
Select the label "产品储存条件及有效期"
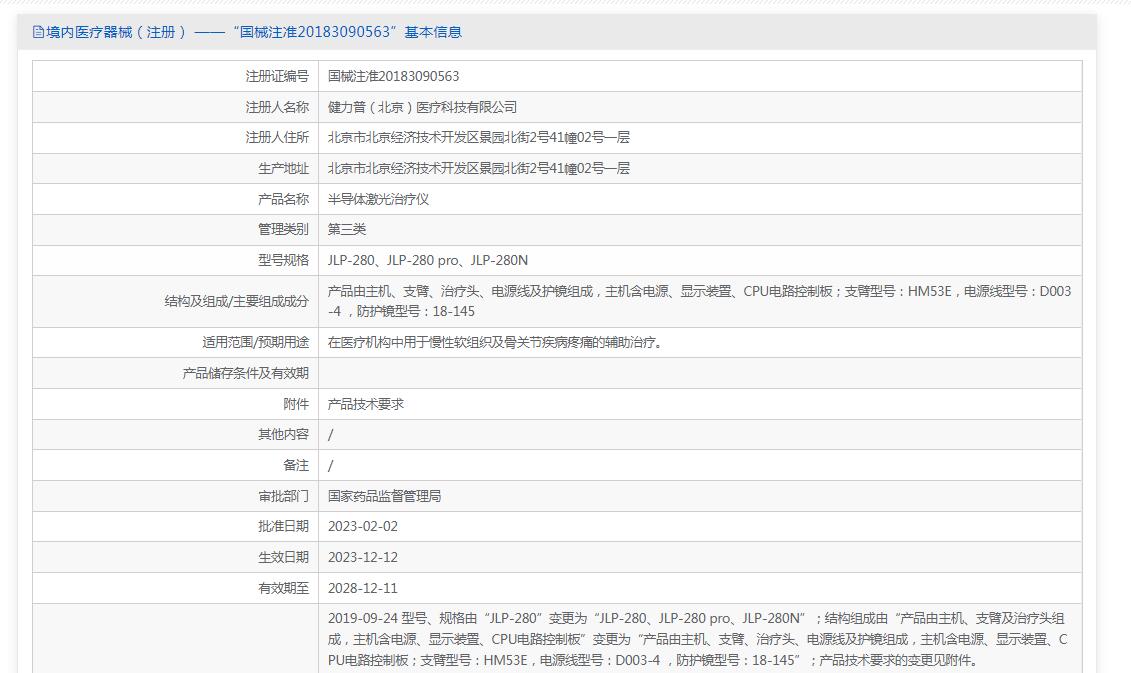click(x=245, y=373)
